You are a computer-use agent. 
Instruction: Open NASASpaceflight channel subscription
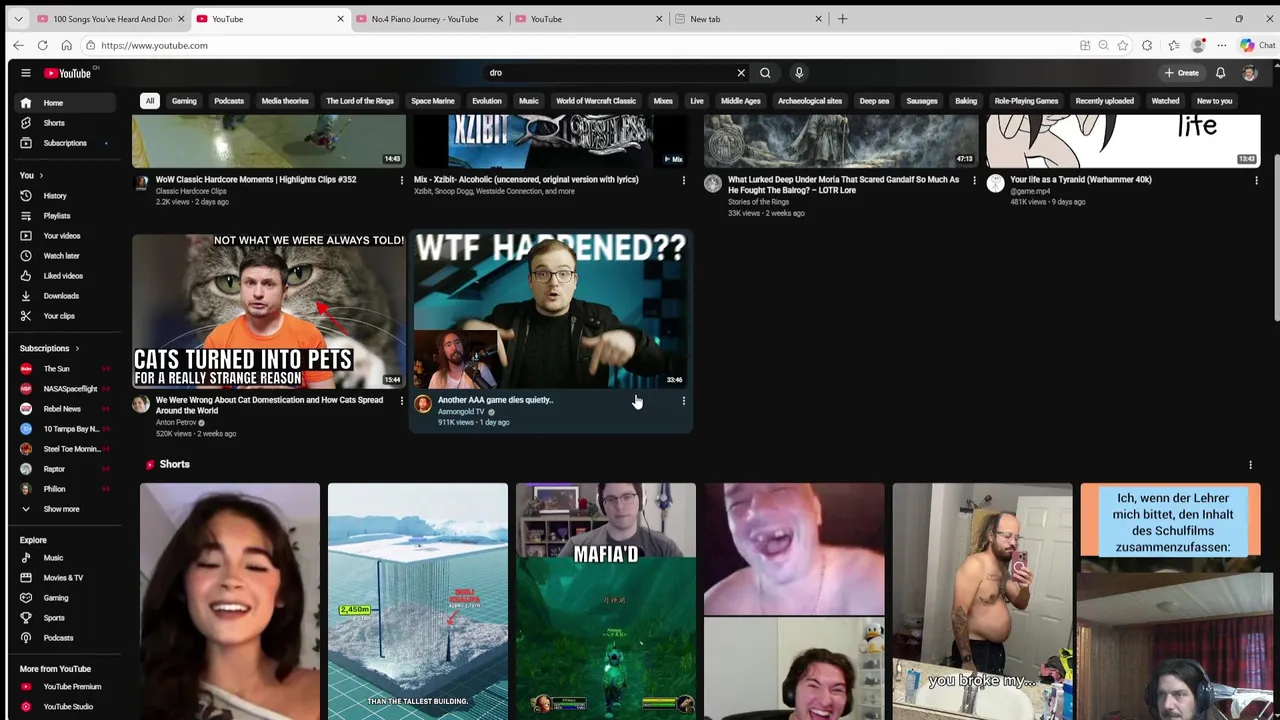pos(64,389)
